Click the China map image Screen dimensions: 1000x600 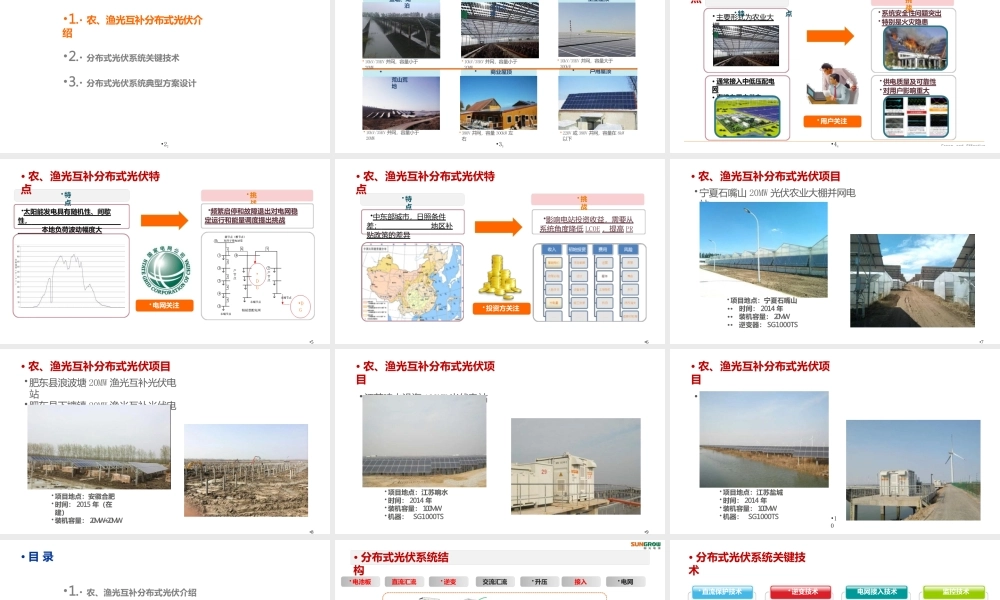pyautogui.click(x=413, y=282)
